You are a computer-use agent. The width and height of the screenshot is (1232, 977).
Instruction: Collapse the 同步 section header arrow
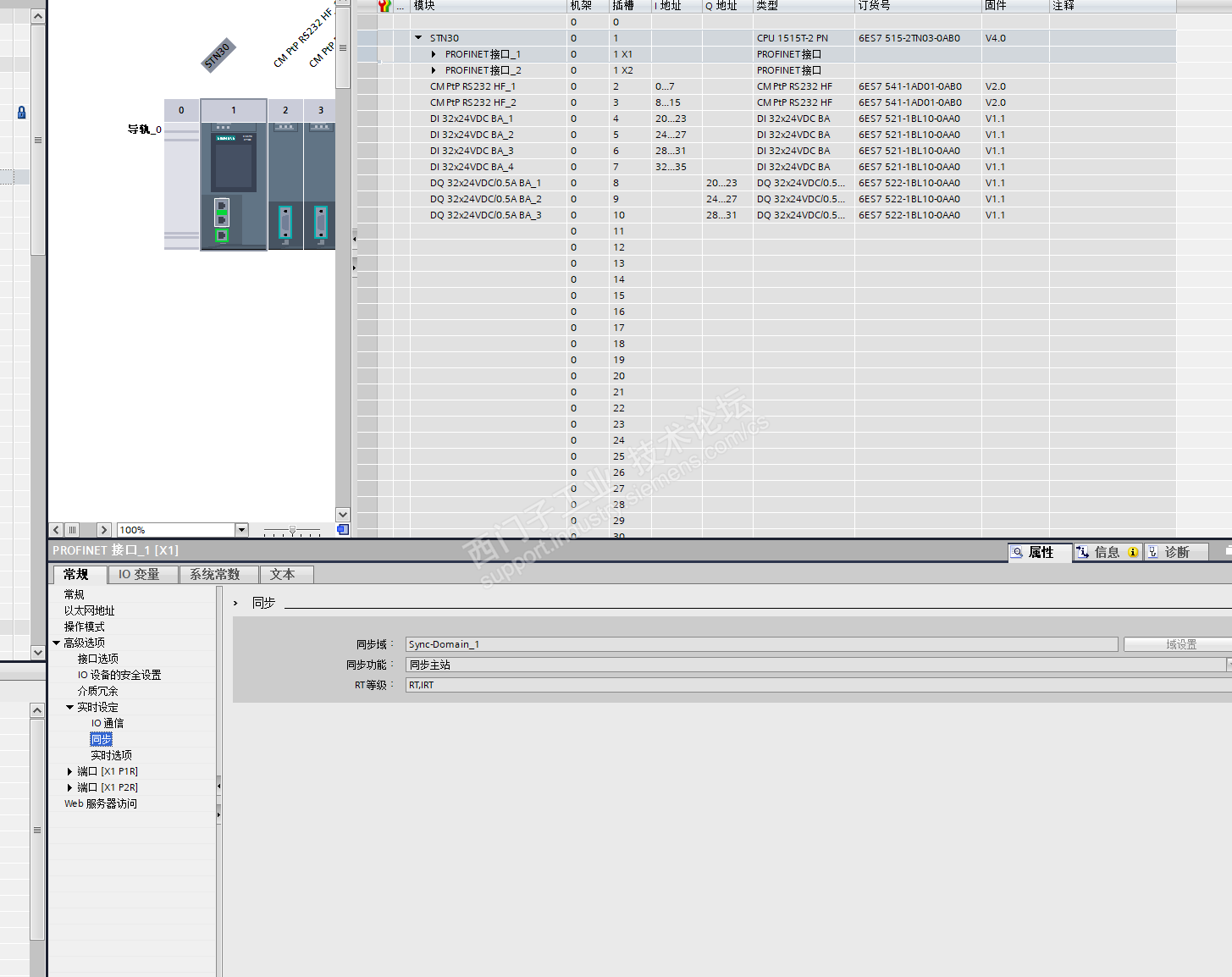[235, 603]
